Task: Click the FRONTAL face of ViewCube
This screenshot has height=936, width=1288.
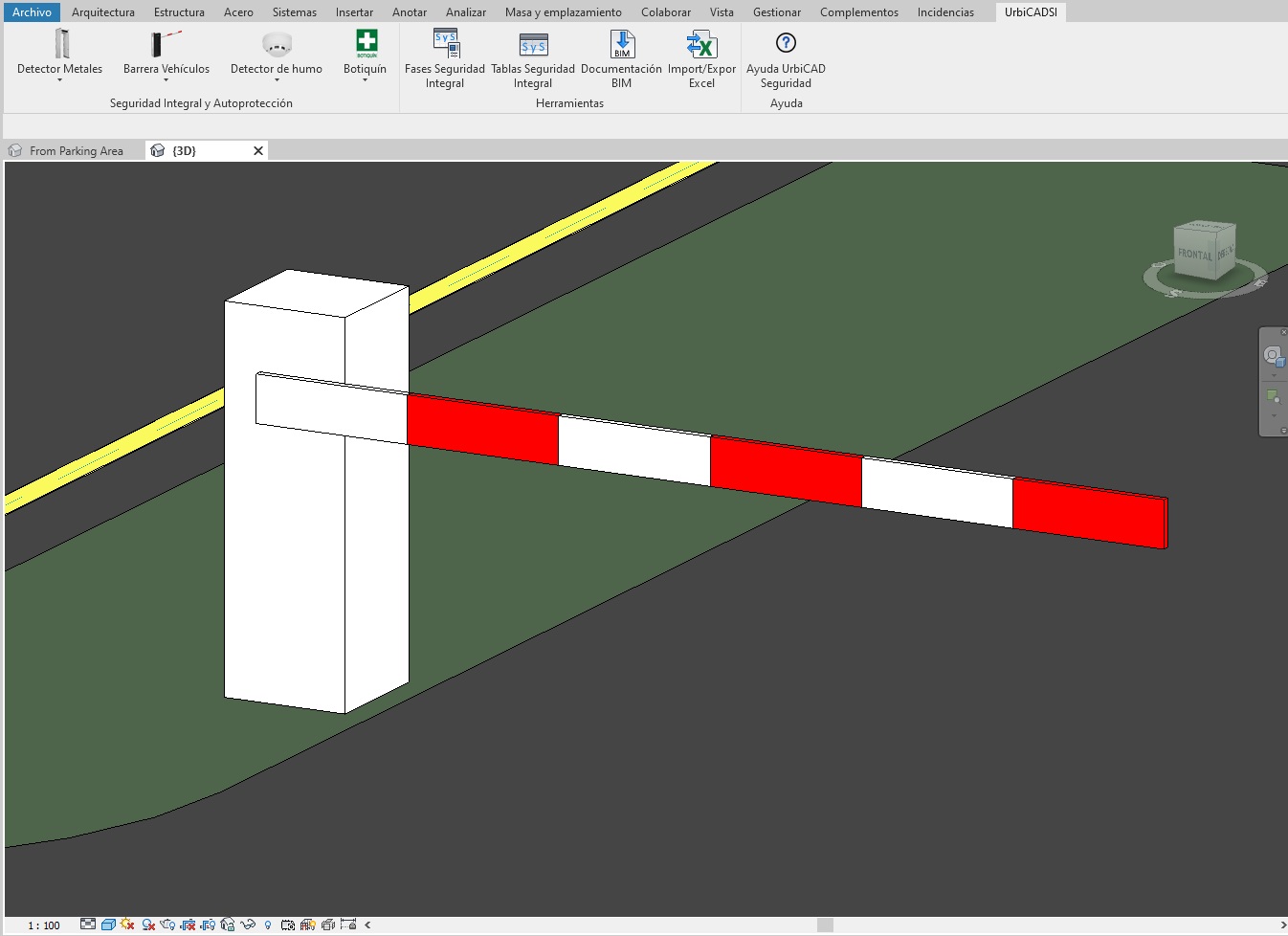Action: click(1194, 255)
